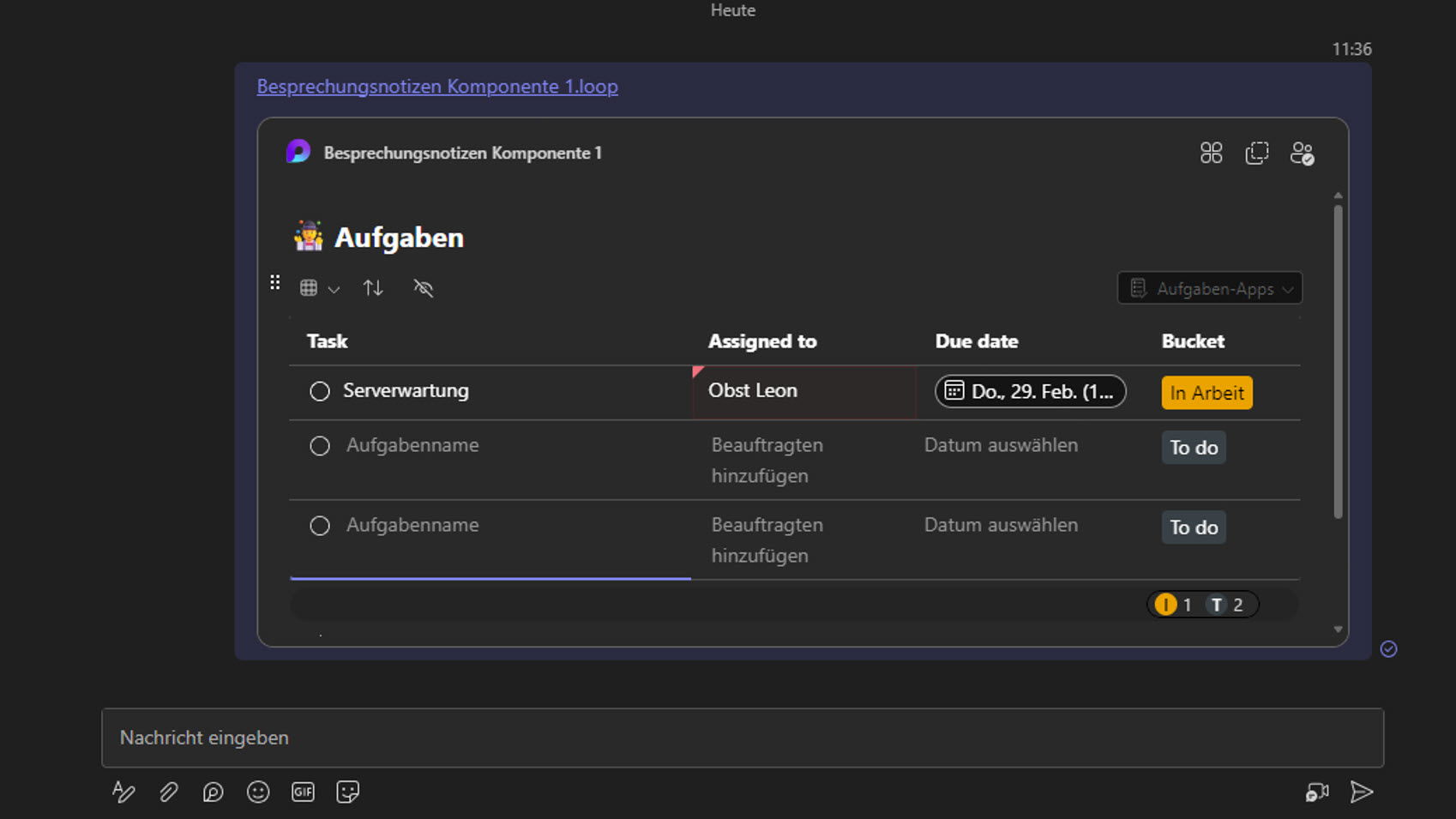Pick date via second row Datum auswählen
The height and width of the screenshot is (819, 1456).
coord(1001,445)
